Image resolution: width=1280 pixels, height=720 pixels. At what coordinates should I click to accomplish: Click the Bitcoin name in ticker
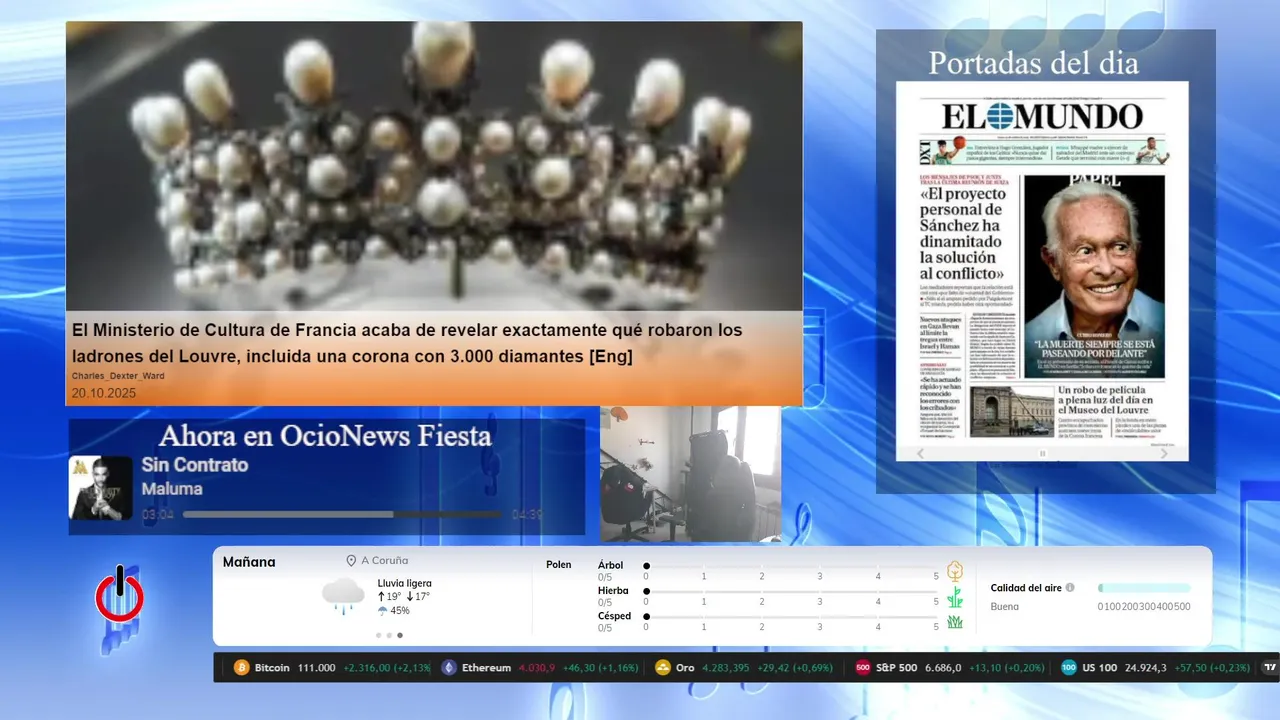[x=272, y=668]
